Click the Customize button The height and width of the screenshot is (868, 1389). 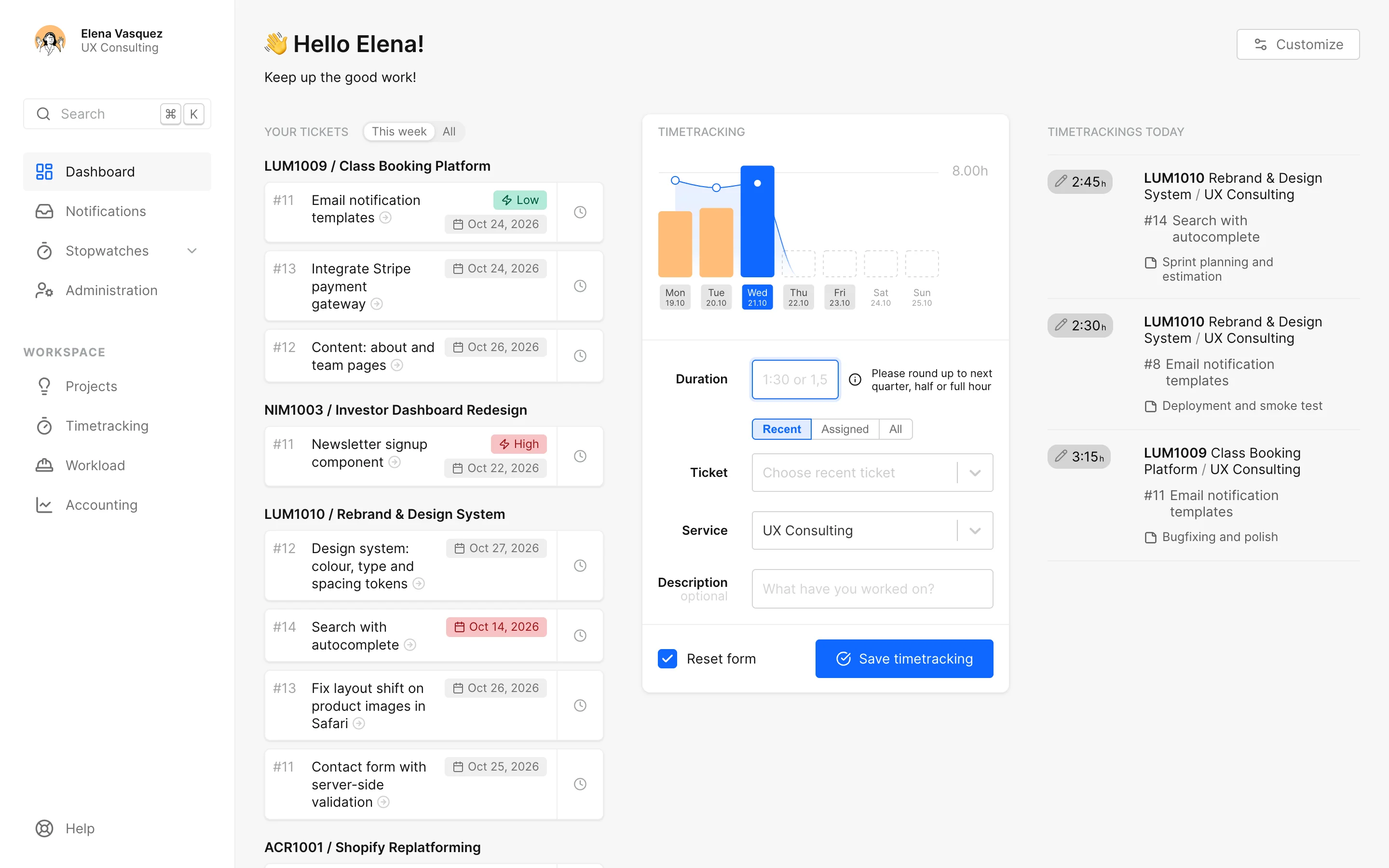click(x=1298, y=44)
